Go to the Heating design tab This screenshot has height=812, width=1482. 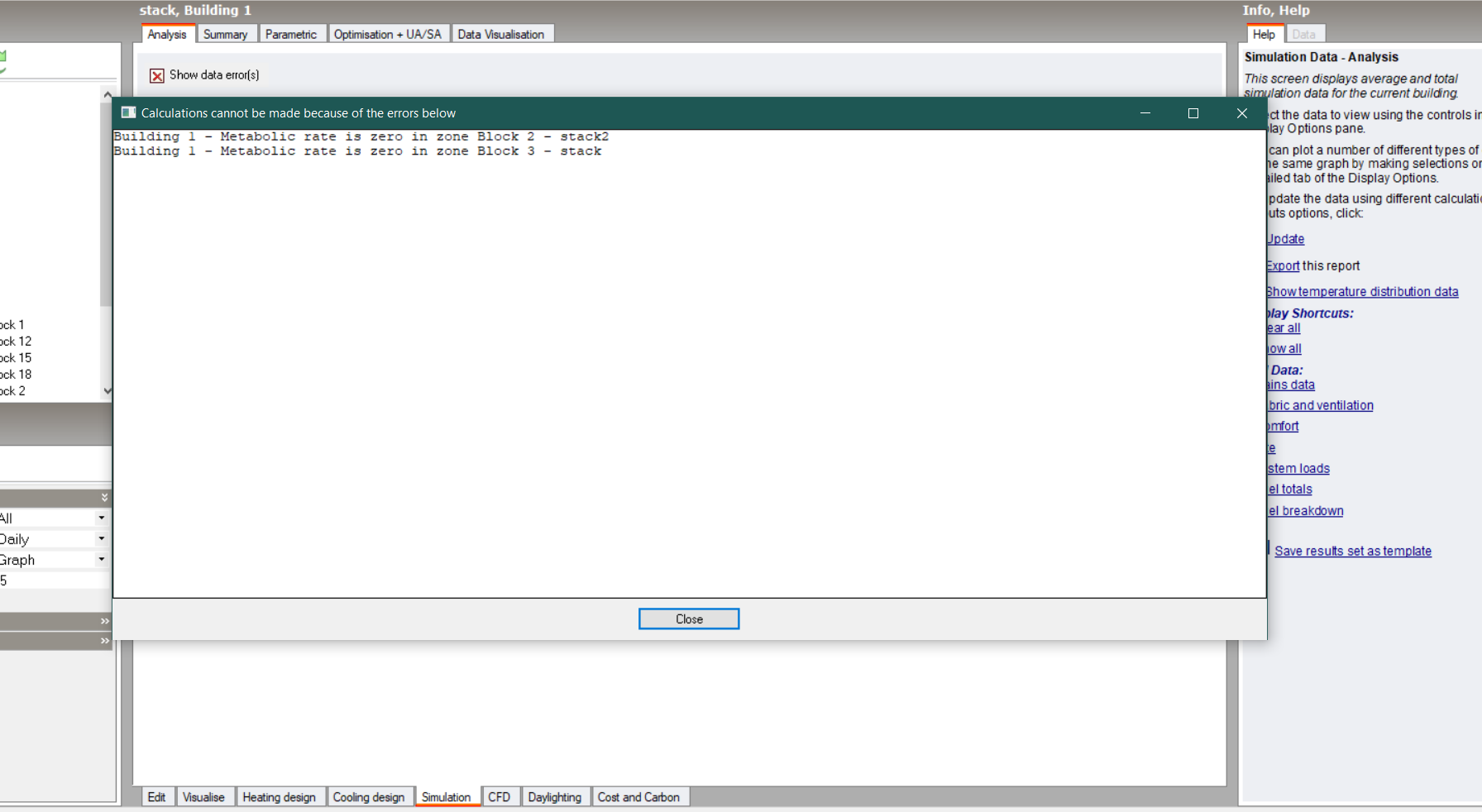pyautogui.click(x=280, y=797)
